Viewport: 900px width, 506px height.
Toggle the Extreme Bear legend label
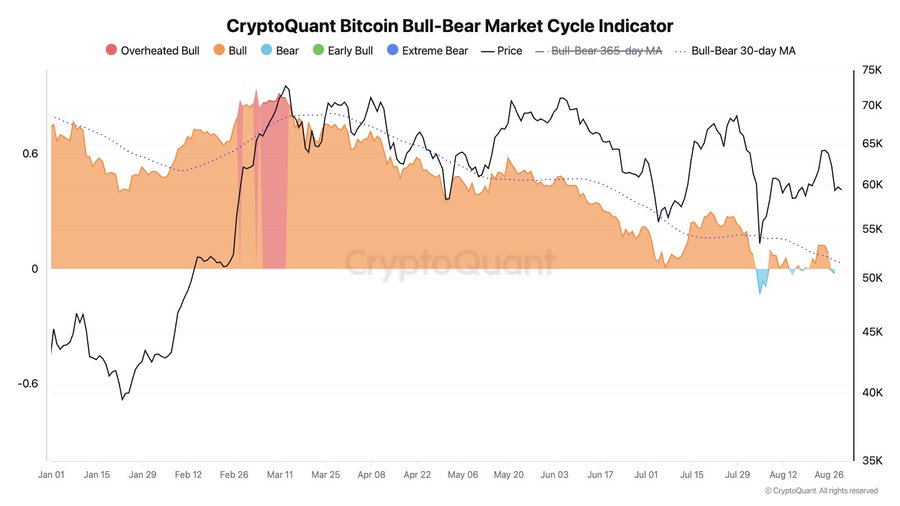[x=435, y=50]
